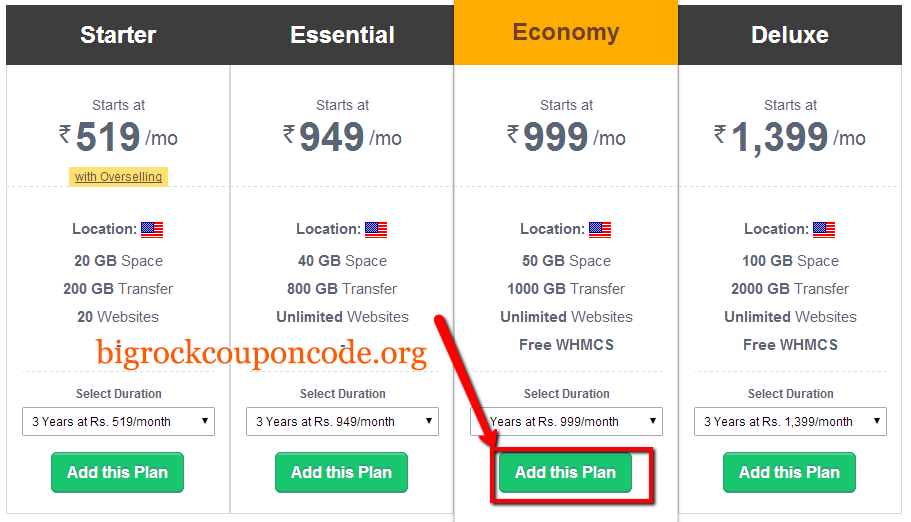Click the ₹1,399 /mo Deluxe price
This screenshot has width=911, height=522.
coord(790,138)
